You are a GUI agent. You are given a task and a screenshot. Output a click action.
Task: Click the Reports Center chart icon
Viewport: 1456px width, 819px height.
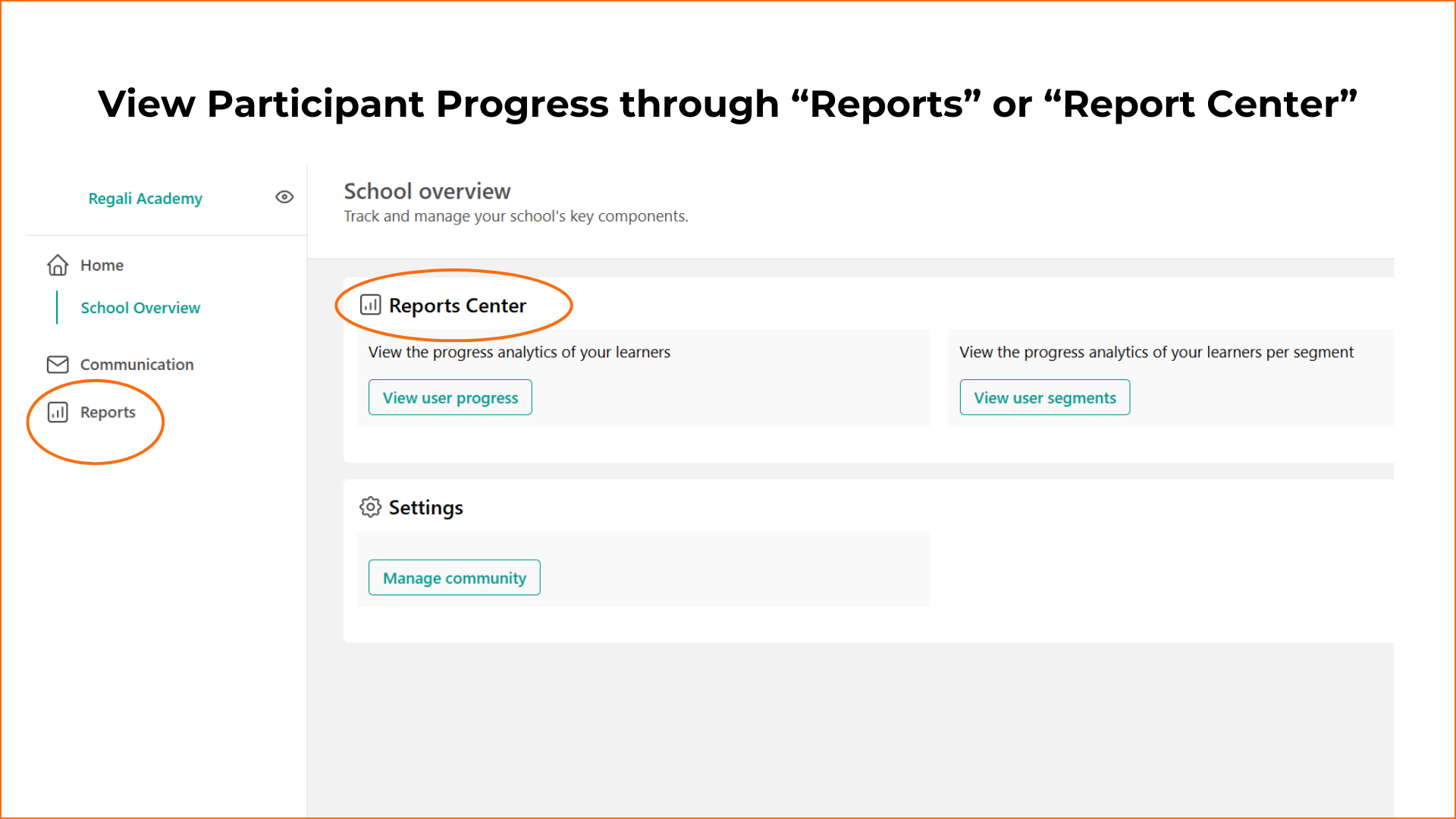click(x=370, y=305)
